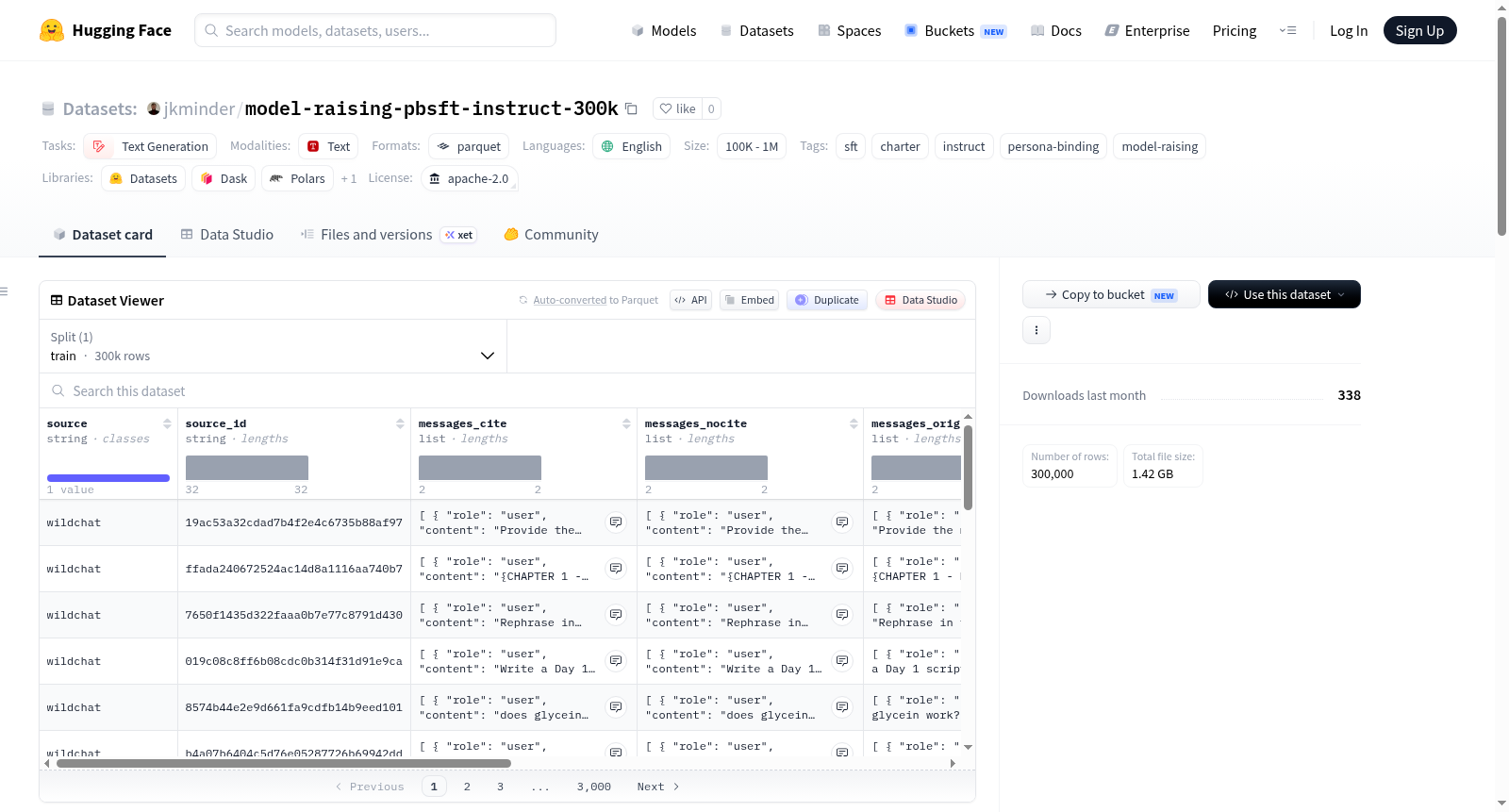
Task: Click the persona-binding tag
Action: [1053, 146]
